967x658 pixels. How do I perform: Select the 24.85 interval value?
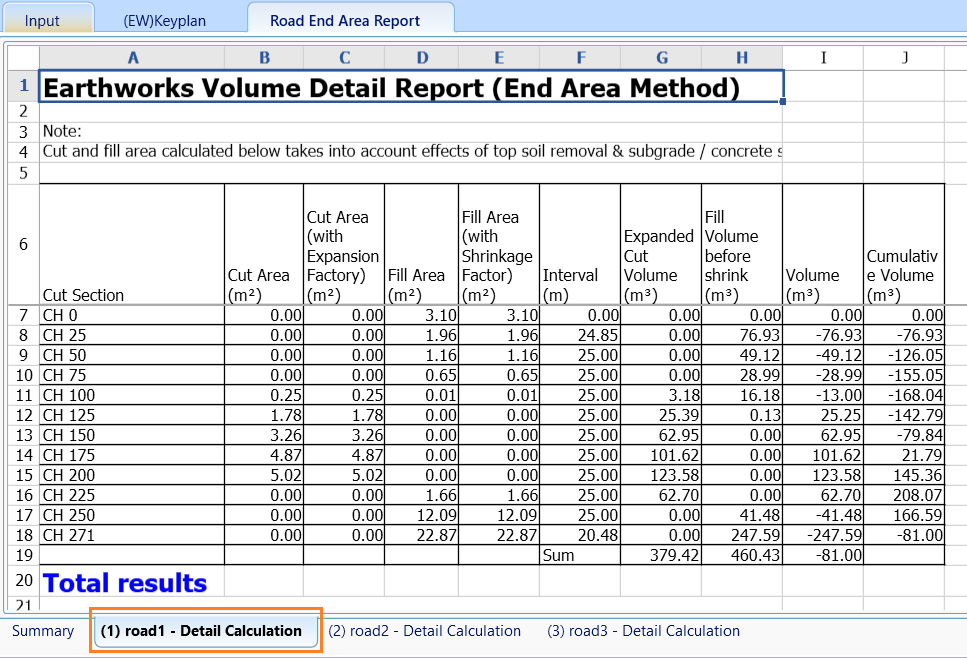tap(580, 335)
